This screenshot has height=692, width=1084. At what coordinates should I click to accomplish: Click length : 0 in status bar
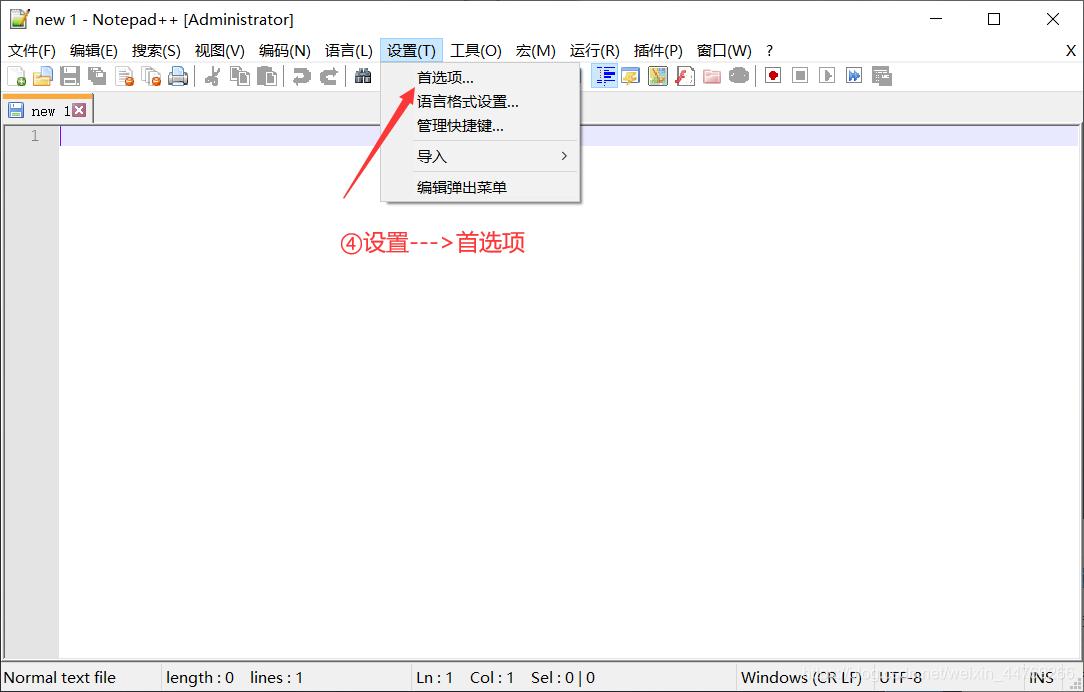pos(200,677)
